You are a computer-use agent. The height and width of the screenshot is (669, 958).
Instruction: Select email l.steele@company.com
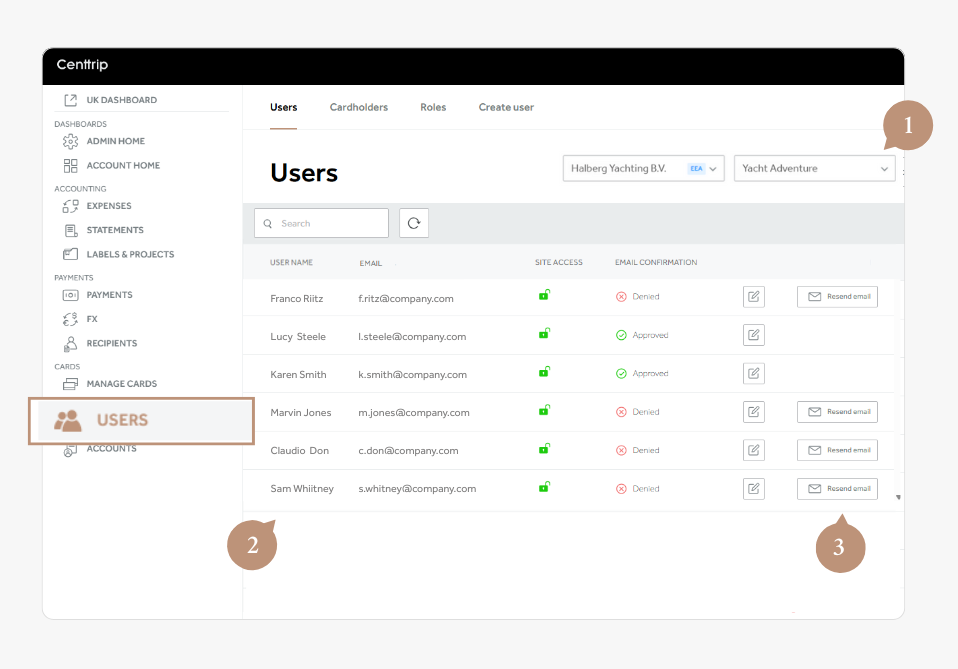click(412, 337)
